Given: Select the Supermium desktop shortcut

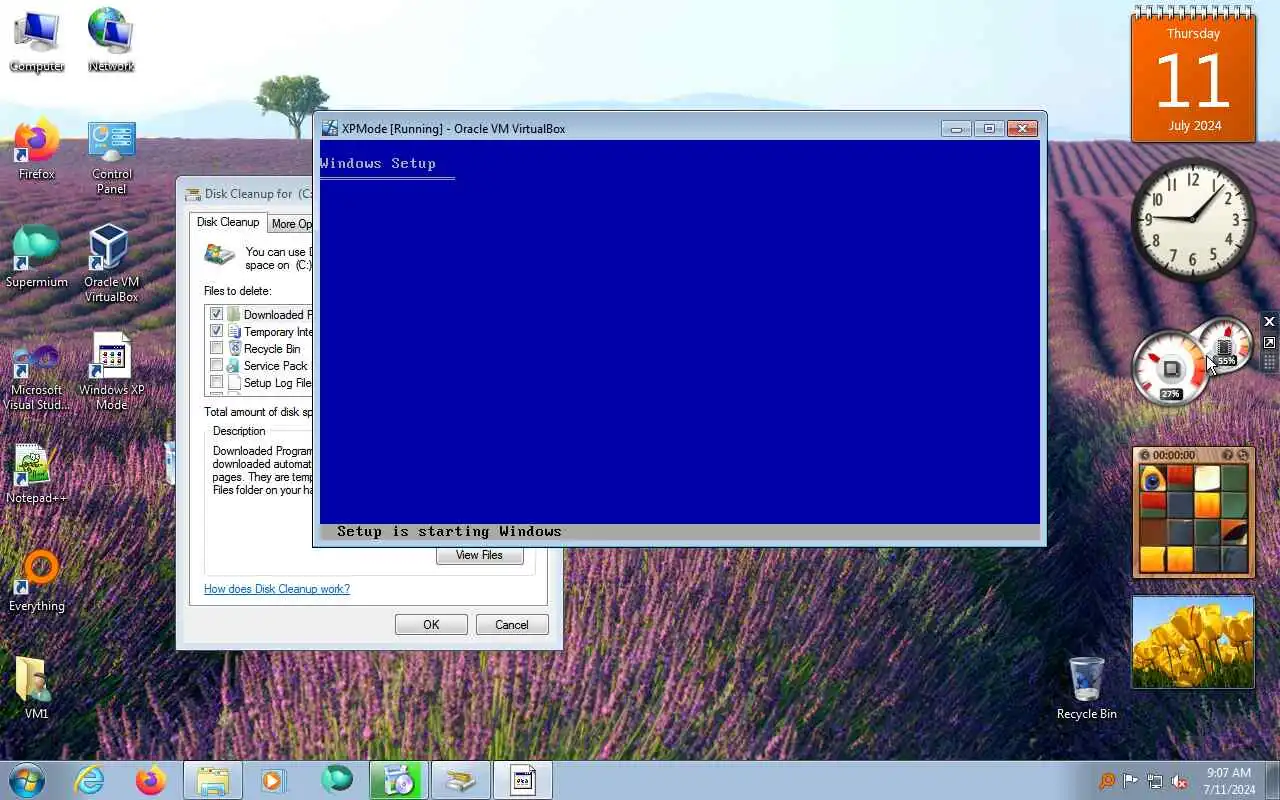Looking at the screenshot, I should click(x=37, y=257).
